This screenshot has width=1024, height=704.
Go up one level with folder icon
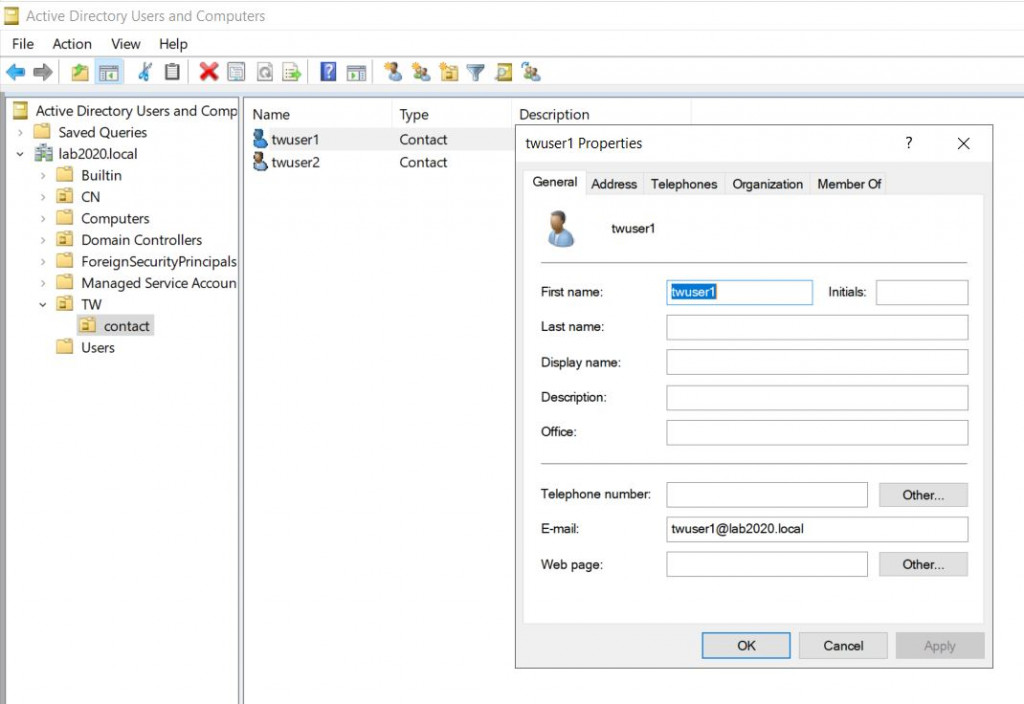pos(80,72)
